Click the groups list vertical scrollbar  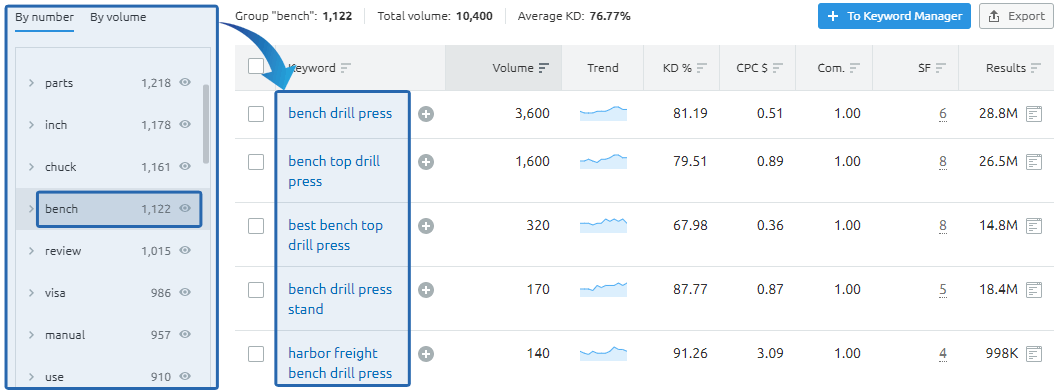pyautogui.click(x=206, y=124)
